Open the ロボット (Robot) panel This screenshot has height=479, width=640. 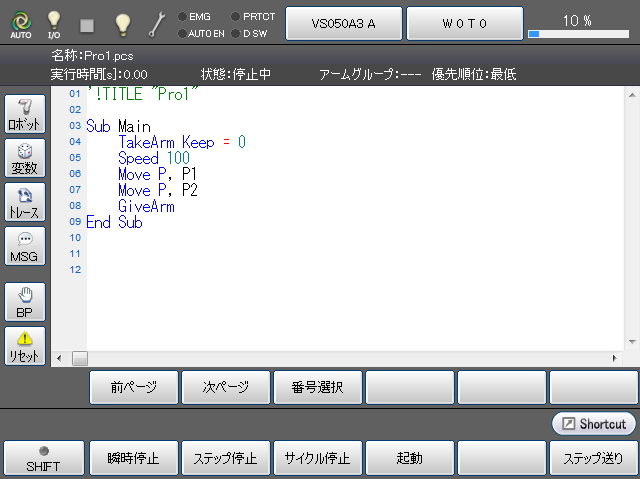tap(25, 115)
